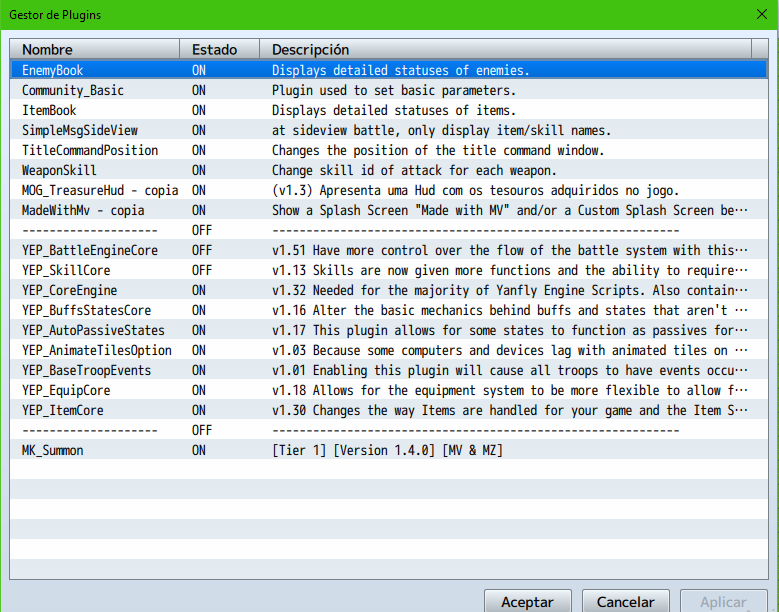
Task: Select the ItemBook plugin name
Action: pyautogui.click(x=49, y=110)
